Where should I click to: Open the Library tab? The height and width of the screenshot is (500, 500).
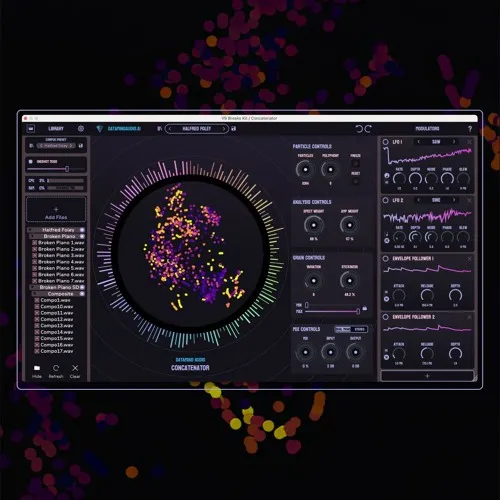pos(56,129)
